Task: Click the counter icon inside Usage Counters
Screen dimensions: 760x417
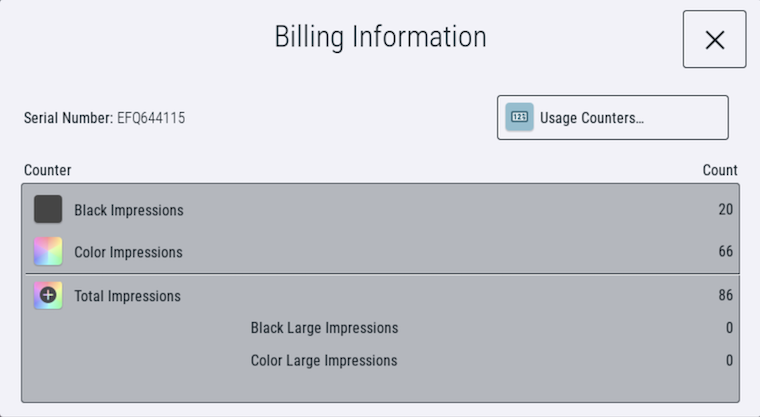Action: click(x=519, y=117)
